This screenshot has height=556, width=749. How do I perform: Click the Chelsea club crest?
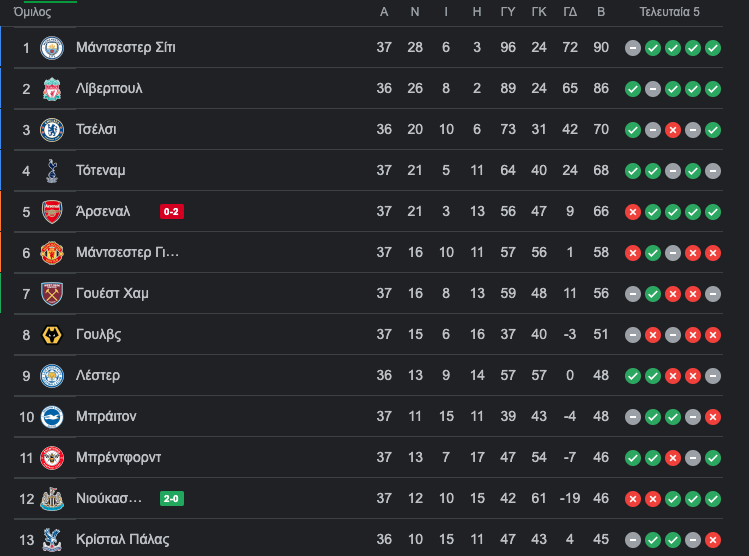pyautogui.click(x=52, y=130)
